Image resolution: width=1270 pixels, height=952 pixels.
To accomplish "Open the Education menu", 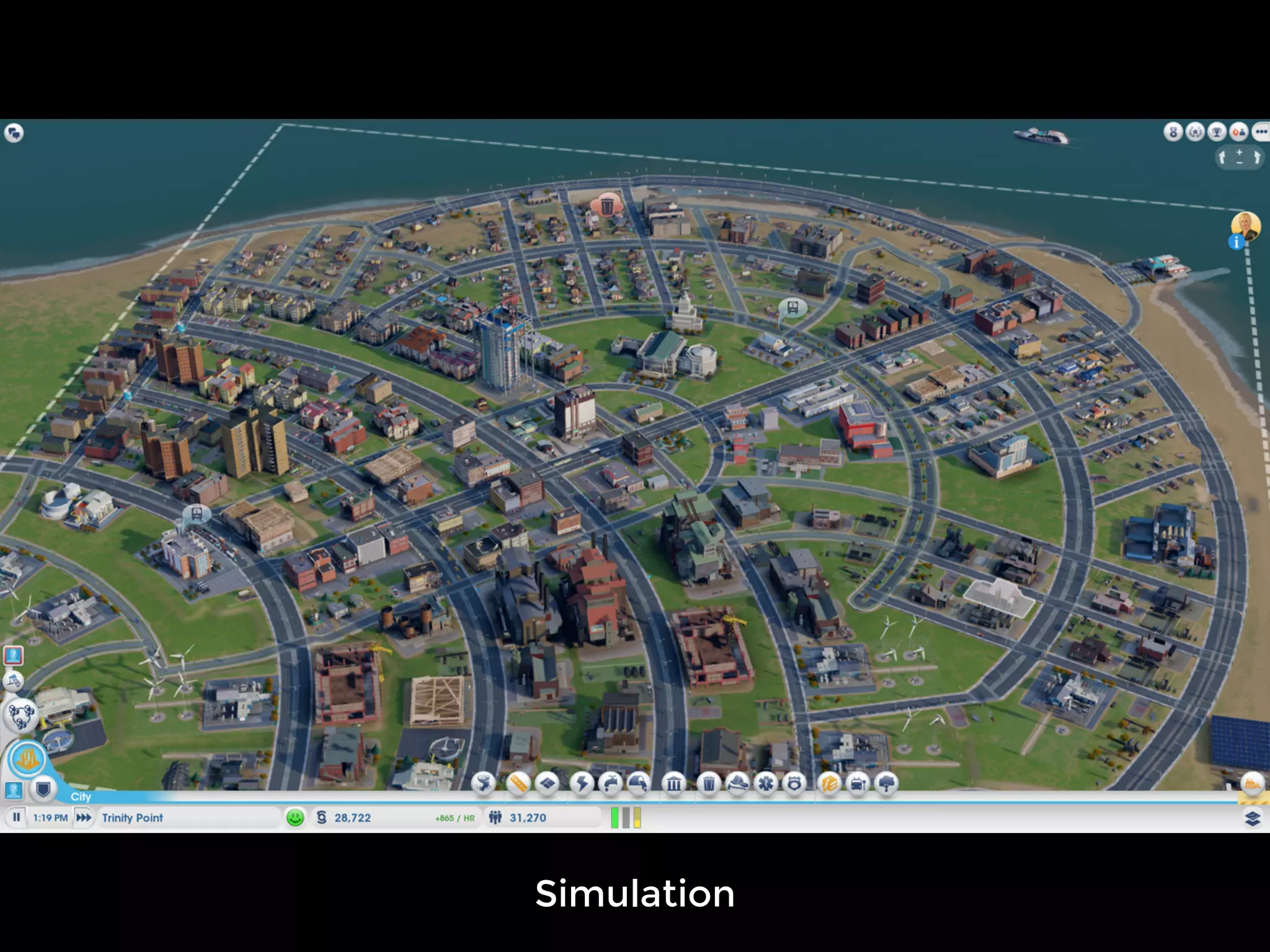I will coord(829,784).
